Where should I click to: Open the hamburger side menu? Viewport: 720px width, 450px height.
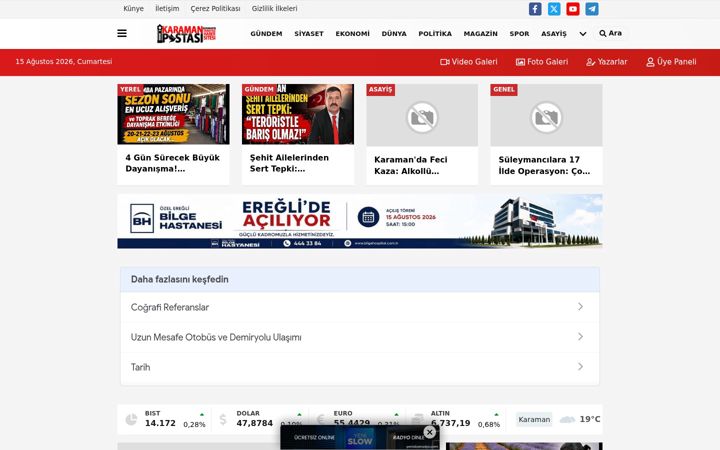click(x=122, y=34)
